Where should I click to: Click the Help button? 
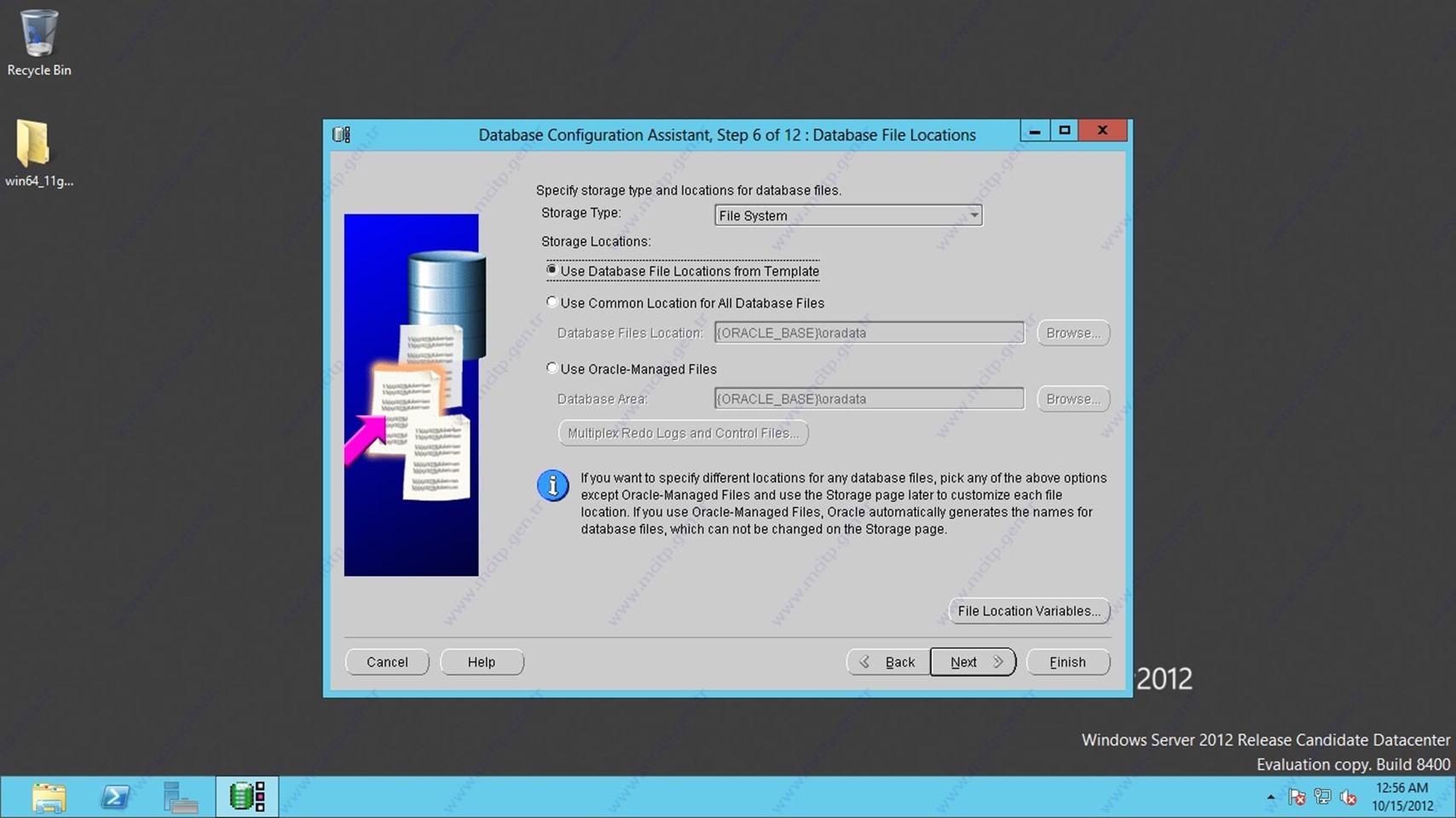pos(482,662)
